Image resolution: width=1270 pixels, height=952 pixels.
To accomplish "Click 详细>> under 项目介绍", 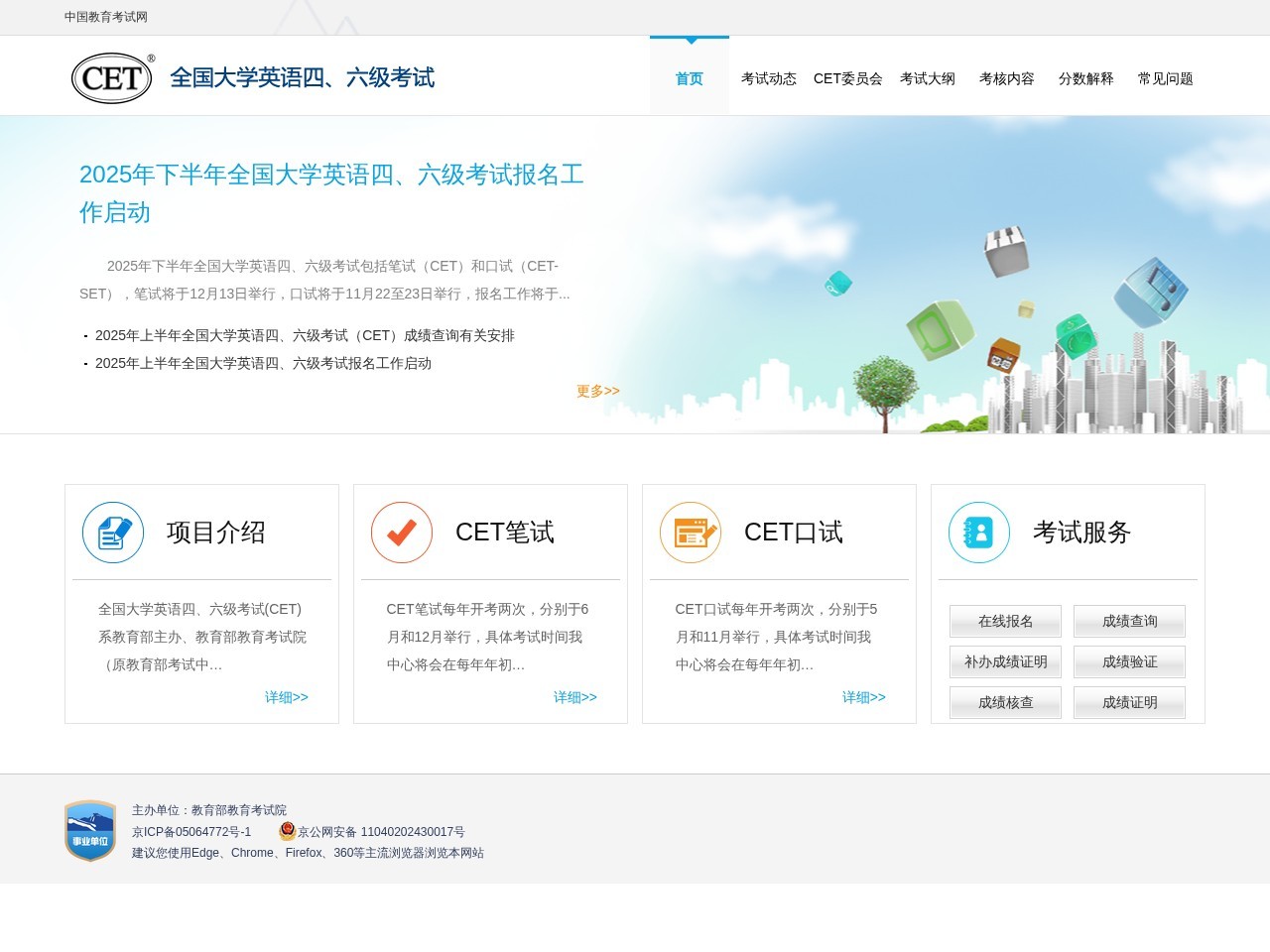I will [x=286, y=697].
